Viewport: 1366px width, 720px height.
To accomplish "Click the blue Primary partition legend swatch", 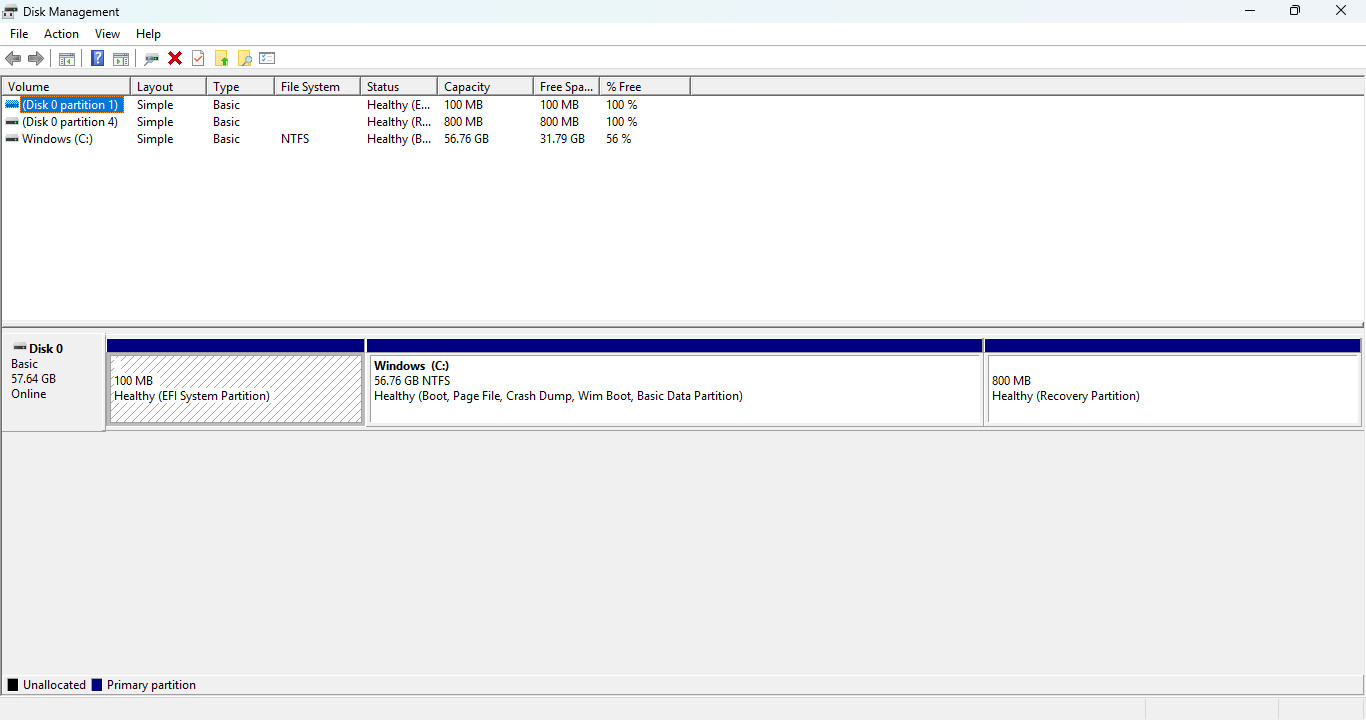I will click(x=97, y=685).
